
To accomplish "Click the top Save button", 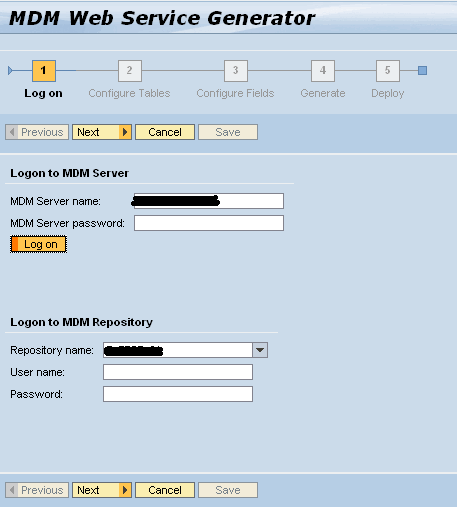I will coord(228,132).
